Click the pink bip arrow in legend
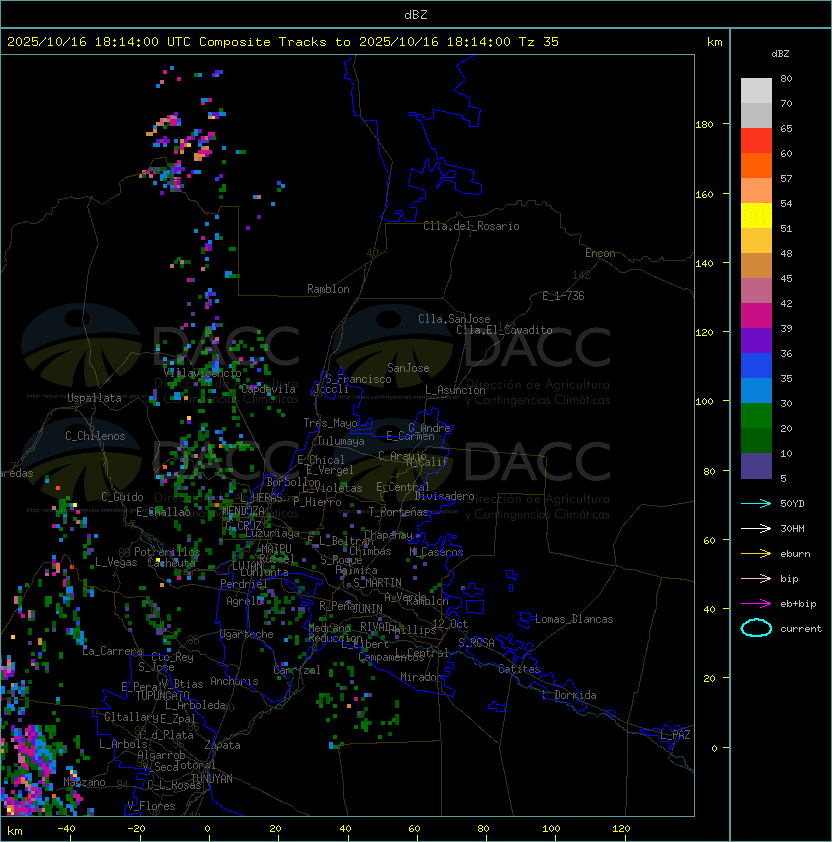Screen dimensions: 832x842 coord(756,579)
